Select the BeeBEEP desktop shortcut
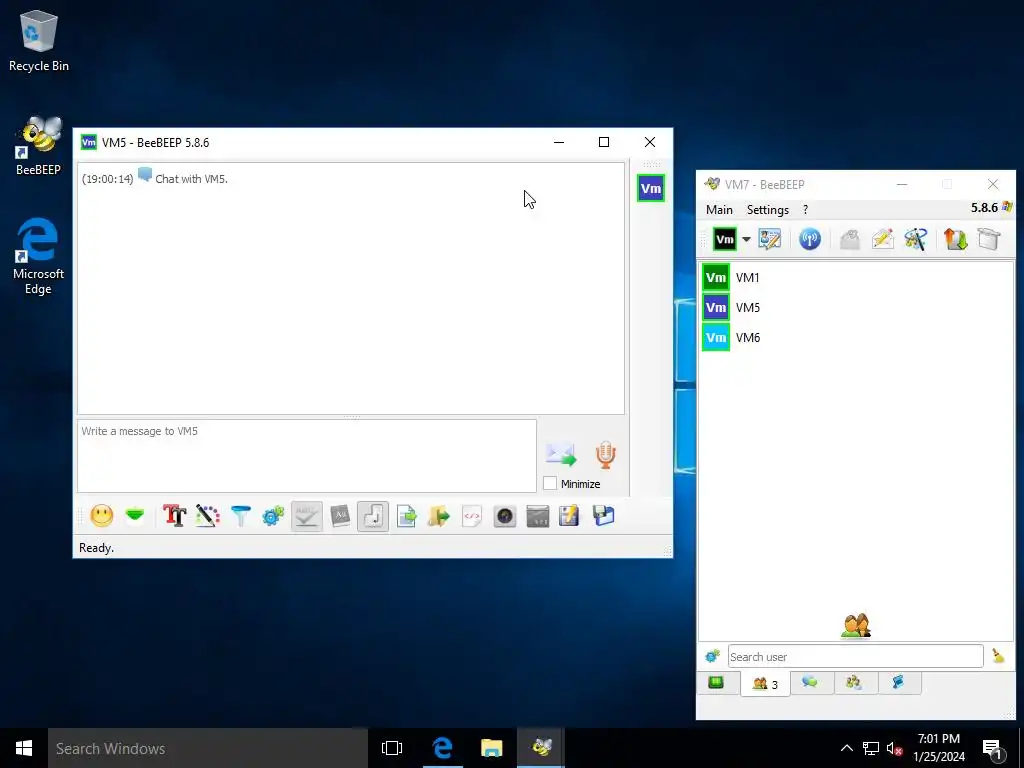Viewport: 1024px width, 768px height. (39, 145)
